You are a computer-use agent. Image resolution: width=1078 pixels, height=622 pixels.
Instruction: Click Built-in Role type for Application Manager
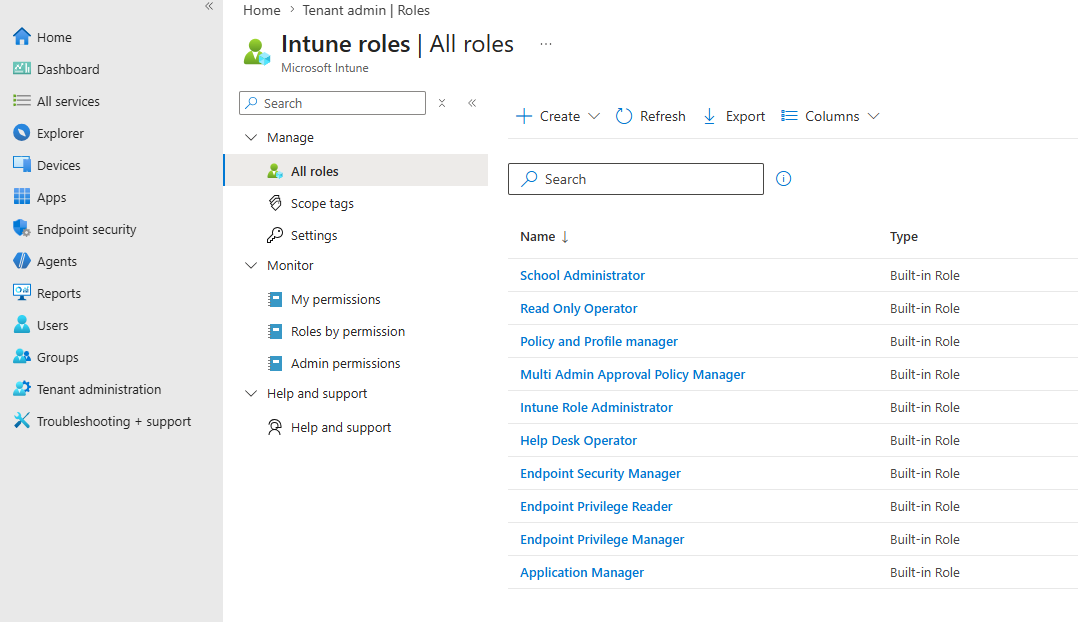tap(925, 572)
